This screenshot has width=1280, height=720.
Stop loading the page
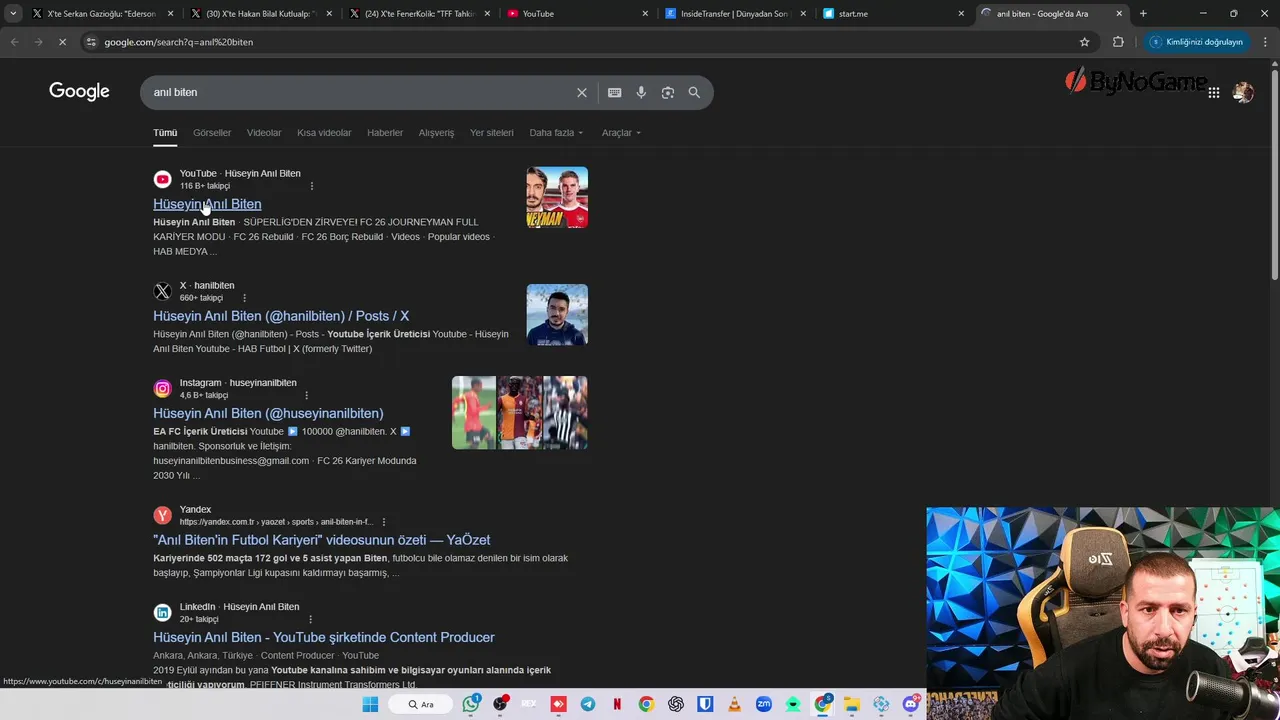tap(62, 42)
